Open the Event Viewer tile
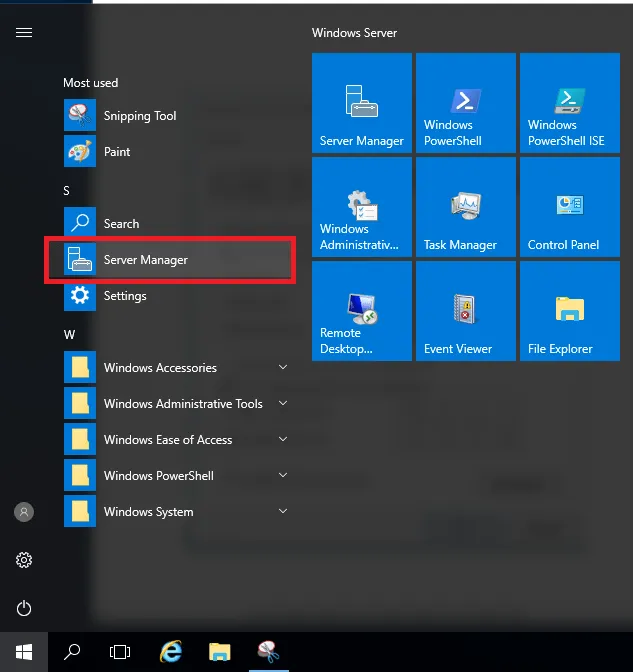 pyautogui.click(x=466, y=311)
